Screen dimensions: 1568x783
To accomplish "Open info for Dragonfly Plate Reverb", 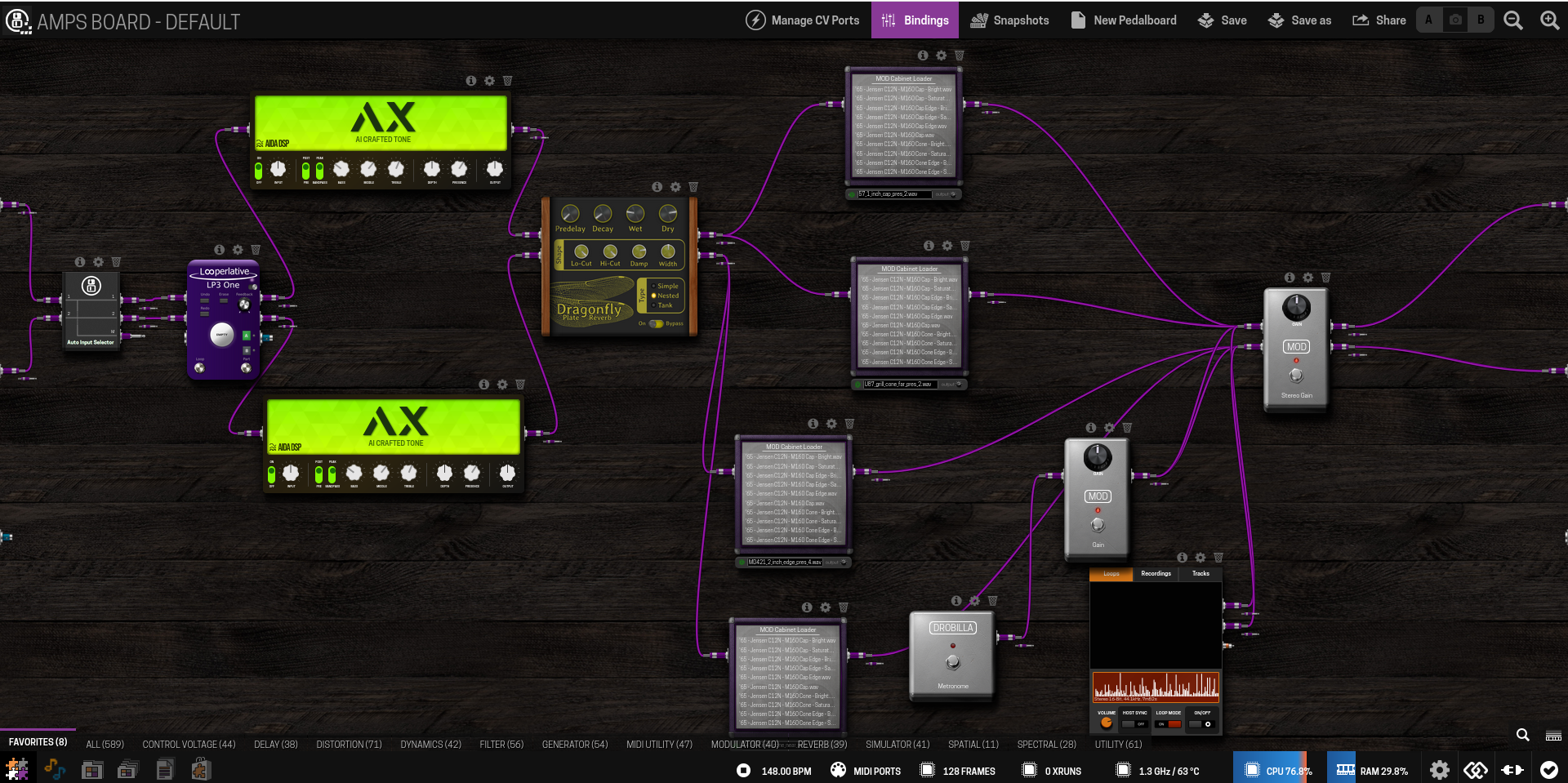I will pyautogui.click(x=657, y=187).
